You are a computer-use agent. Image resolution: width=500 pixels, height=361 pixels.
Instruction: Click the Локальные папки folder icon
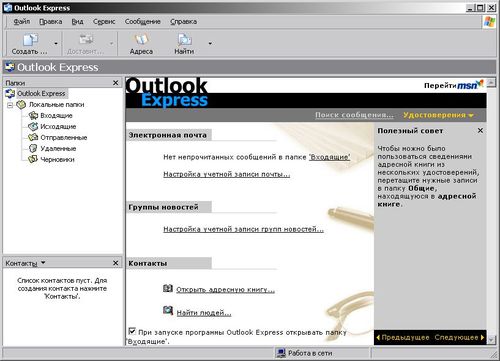coord(21,105)
